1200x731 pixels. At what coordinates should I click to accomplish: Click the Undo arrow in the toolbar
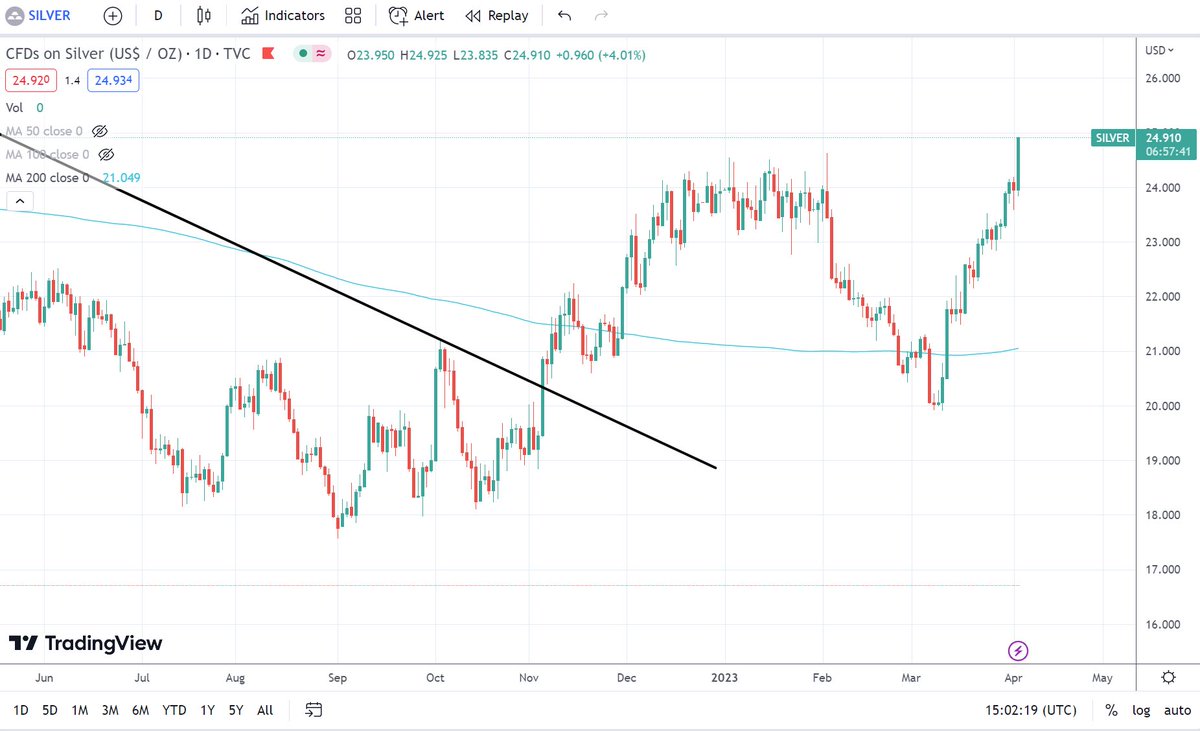pyautogui.click(x=561, y=15)
